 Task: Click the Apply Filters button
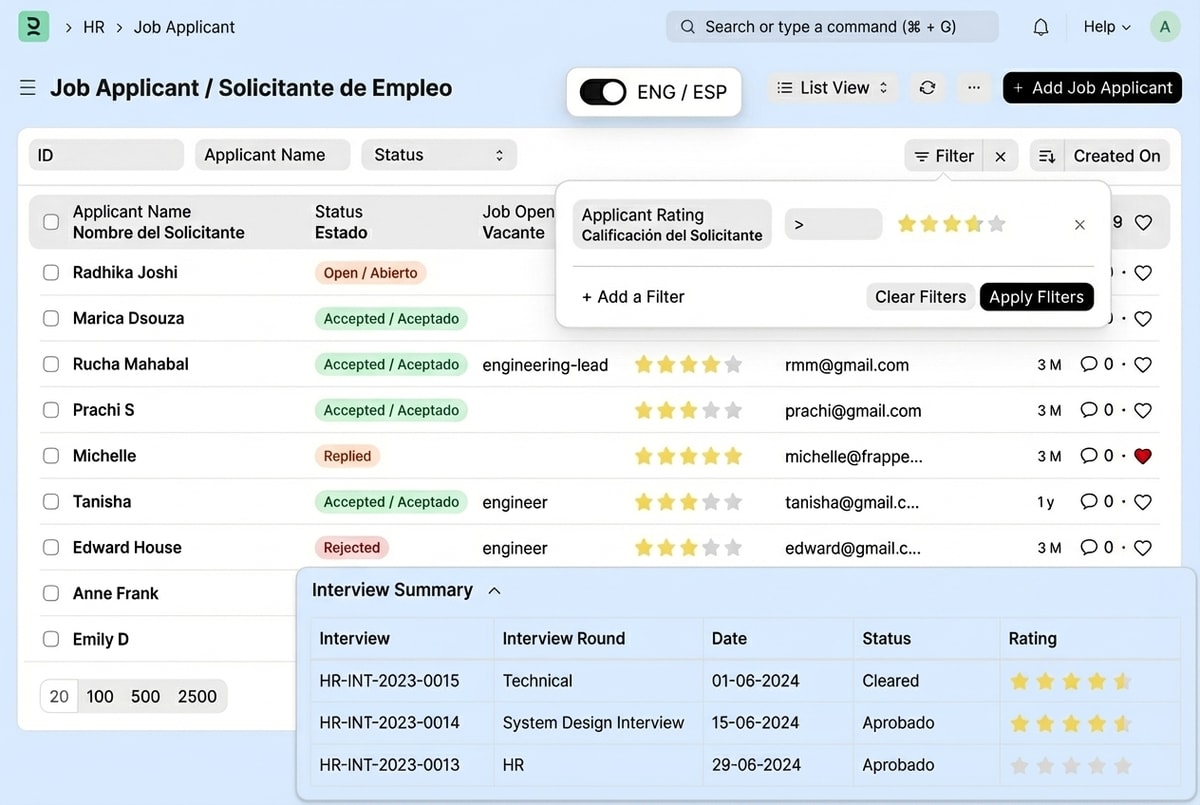point(1036,297)
